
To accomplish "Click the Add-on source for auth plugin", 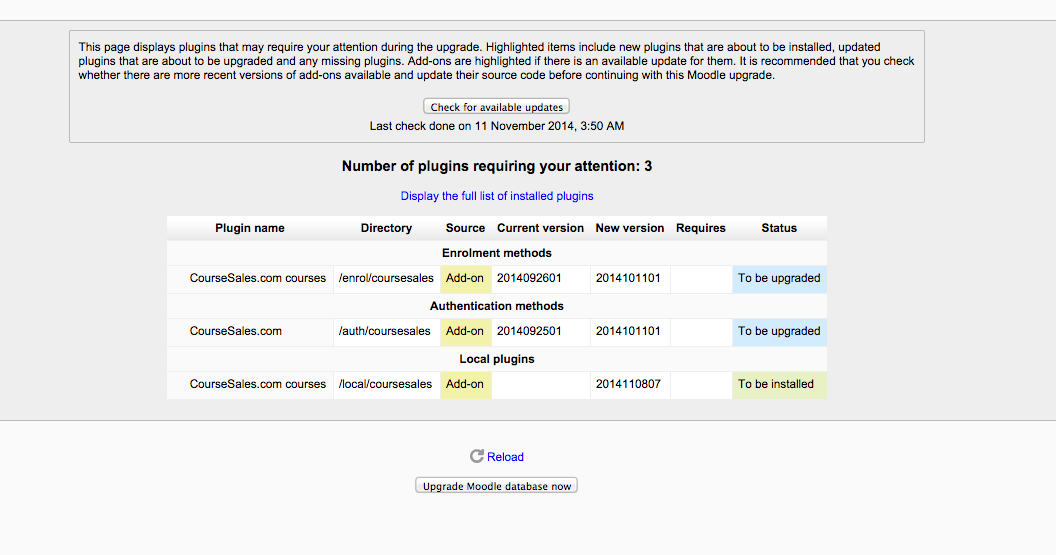I will (x=465, y=331).
